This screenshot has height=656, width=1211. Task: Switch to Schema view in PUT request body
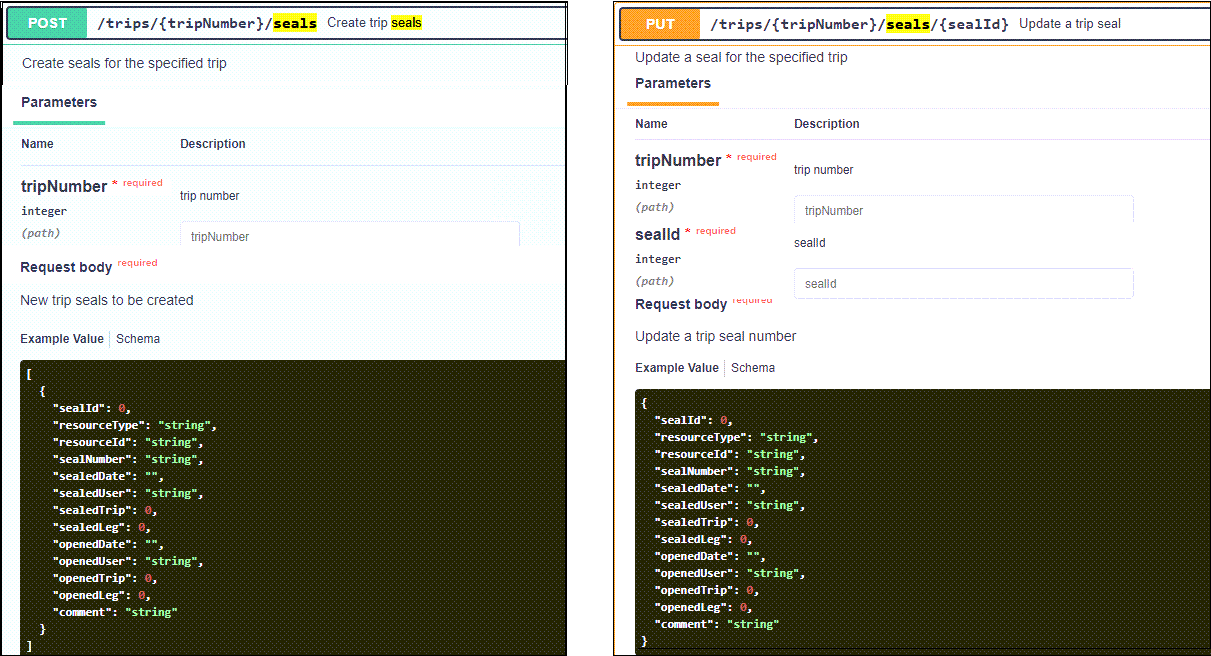click(753, 368)
